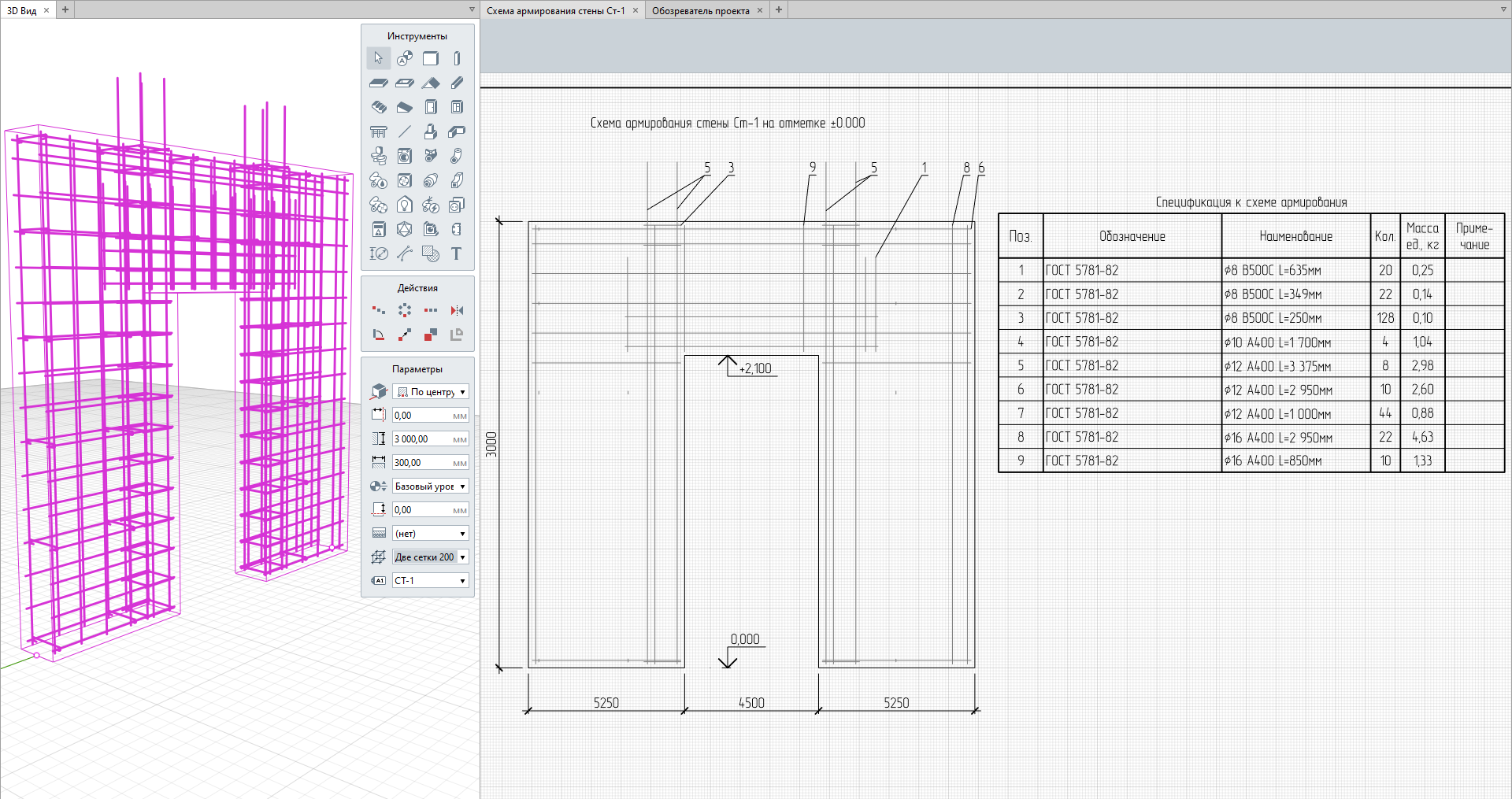Select the Column tool icon
The width and height of the screenshot is (1512, 799).
coord(457,58)
